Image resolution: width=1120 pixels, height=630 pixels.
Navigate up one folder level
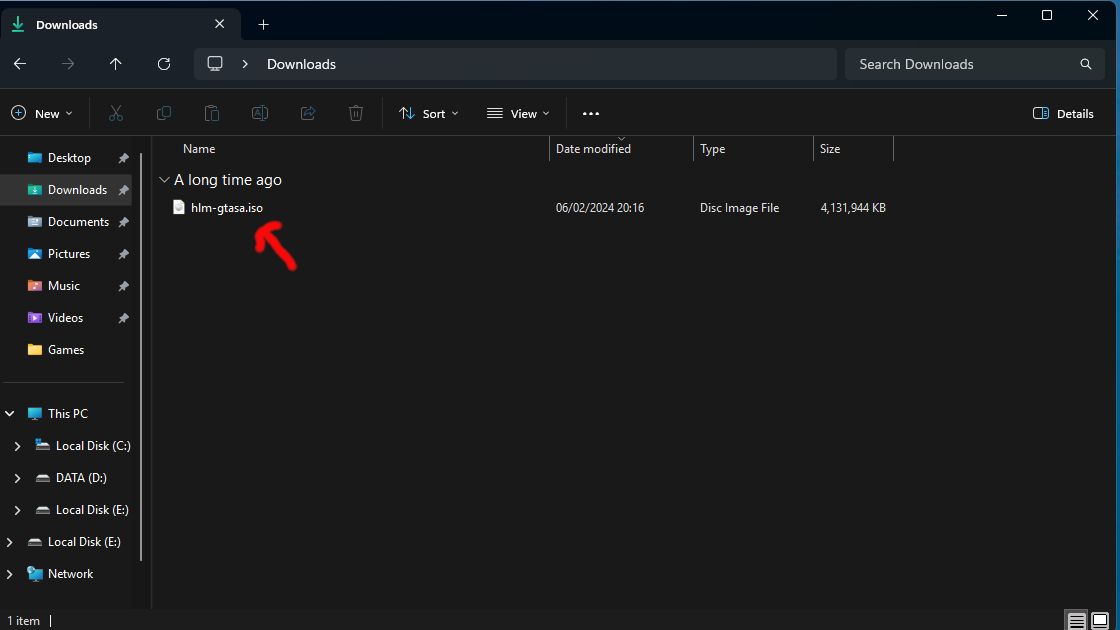coord(116,64)
